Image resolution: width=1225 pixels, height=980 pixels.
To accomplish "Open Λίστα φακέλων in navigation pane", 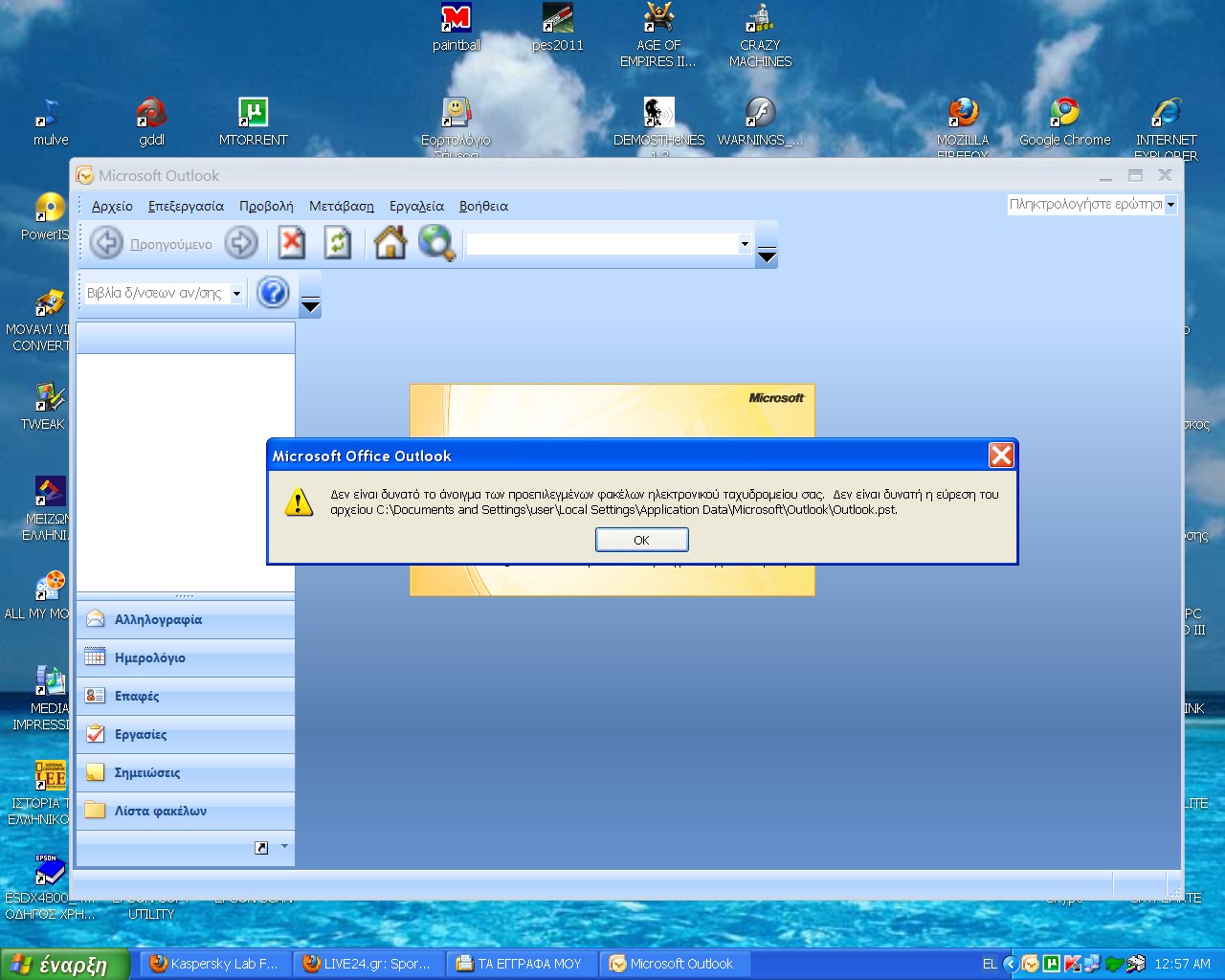I will point(186,811).
